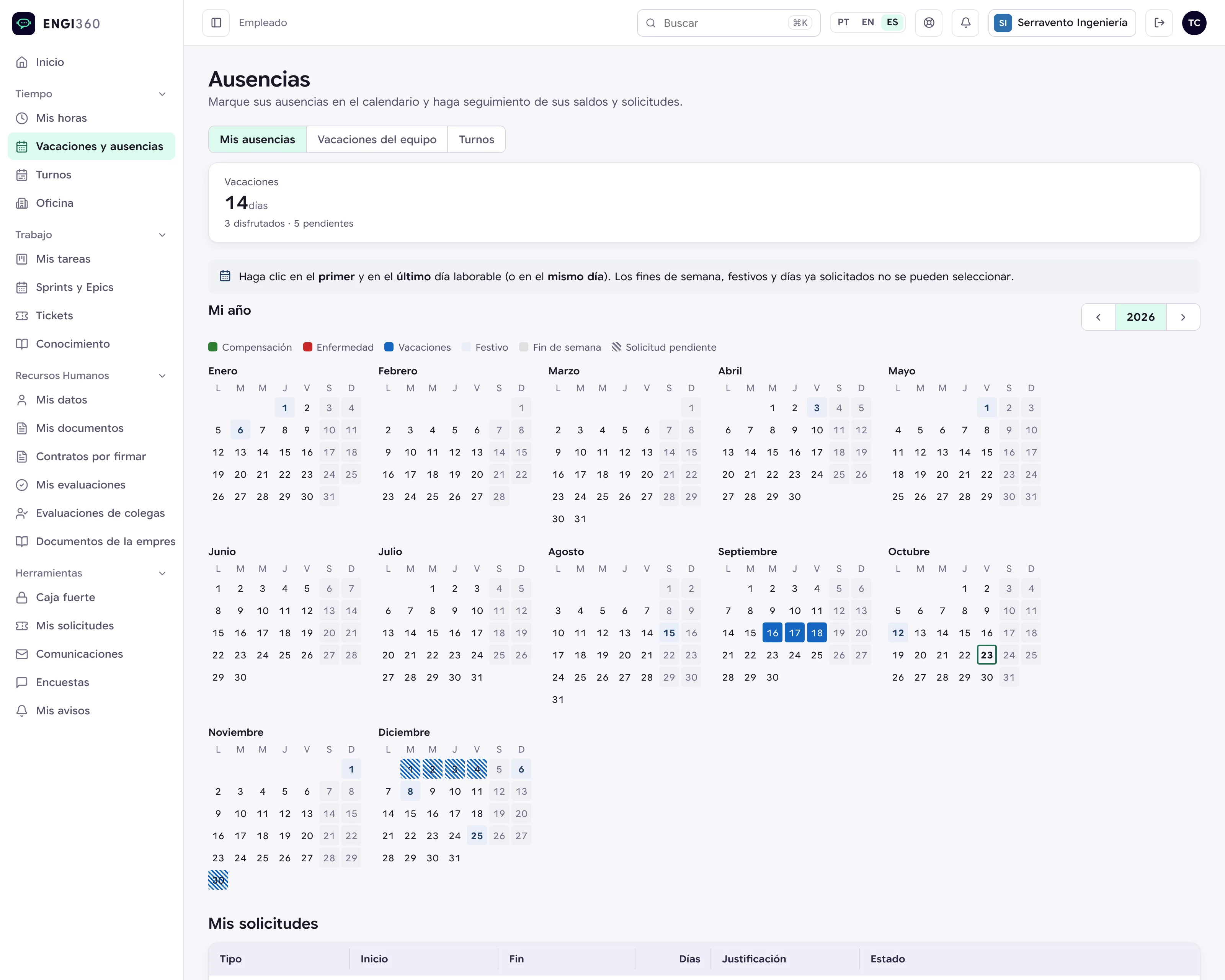This screenshot has height=980, width=1225.
Task: Open Vacaciones y ausencias menu item
Action: coord(91,147)
